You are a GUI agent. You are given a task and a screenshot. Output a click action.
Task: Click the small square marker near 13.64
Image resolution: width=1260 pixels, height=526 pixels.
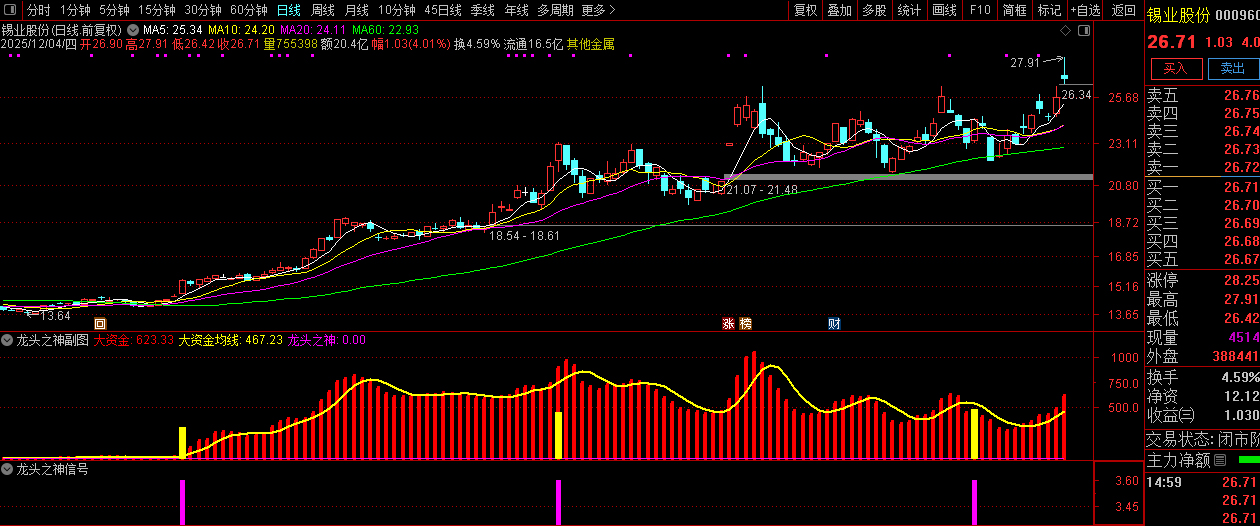tap(99, 324)
